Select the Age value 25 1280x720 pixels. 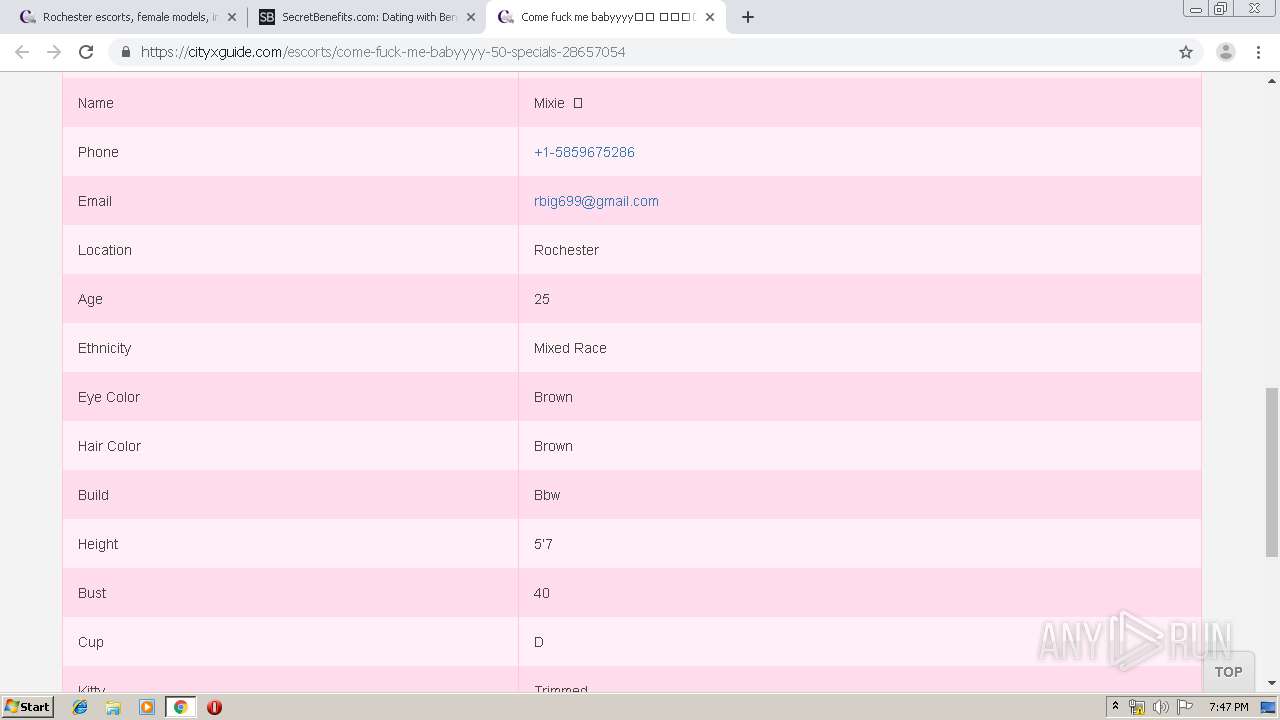coord(542,299)
